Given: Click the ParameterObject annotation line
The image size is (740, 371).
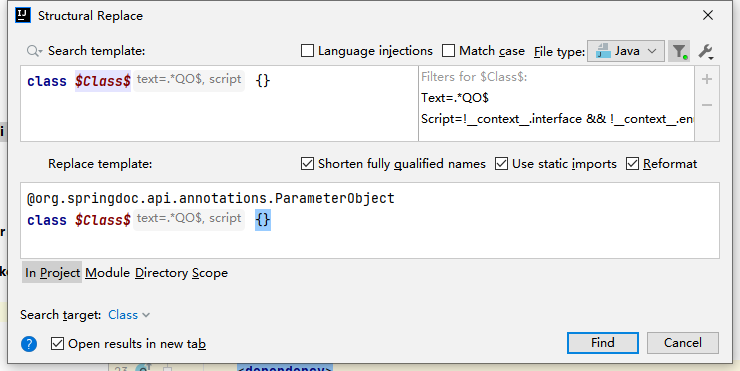Looking at the screenshot, I should pyautogui.click(x=210, y=198).
